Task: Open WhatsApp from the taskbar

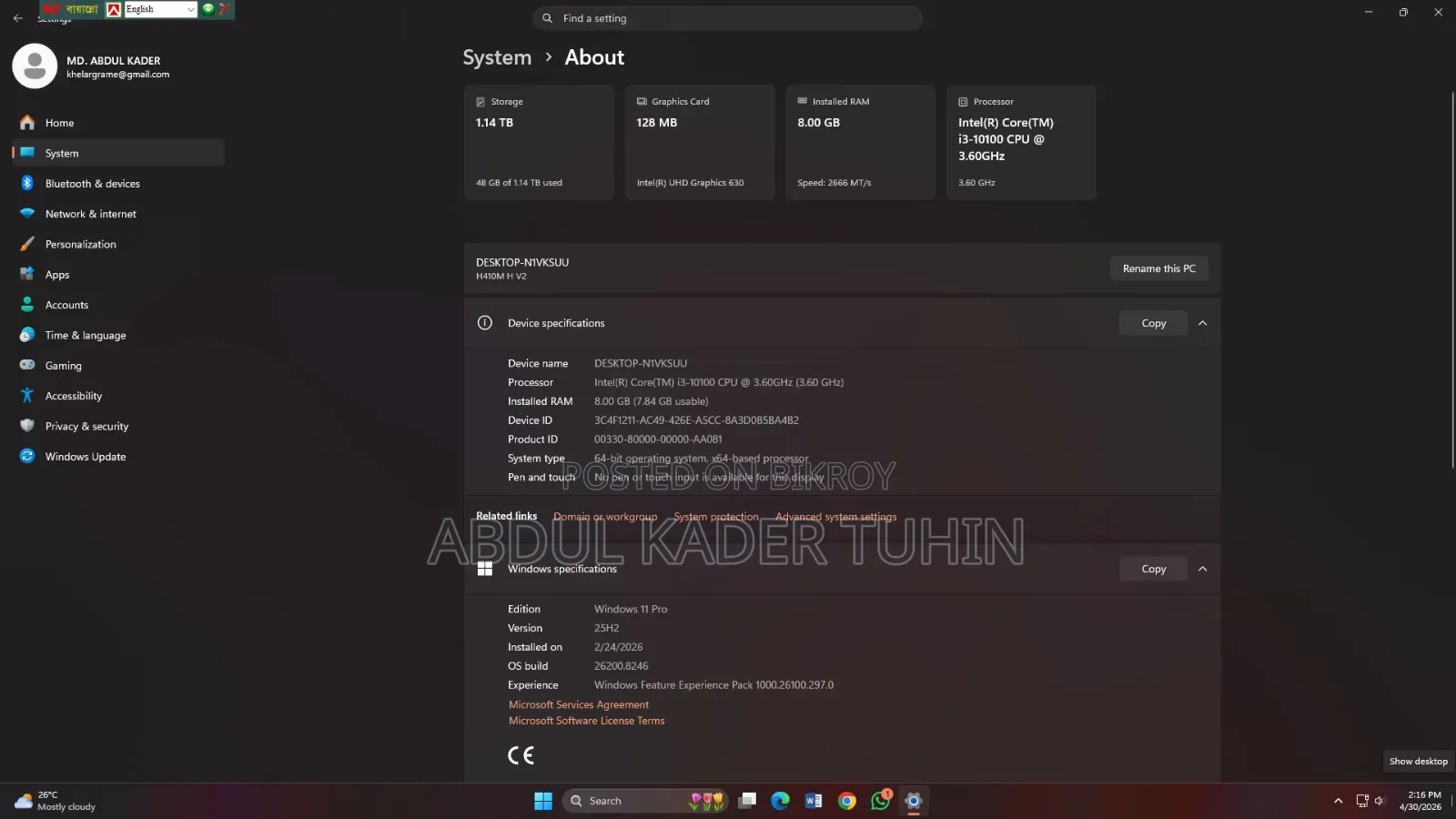Action: [881, 801]
